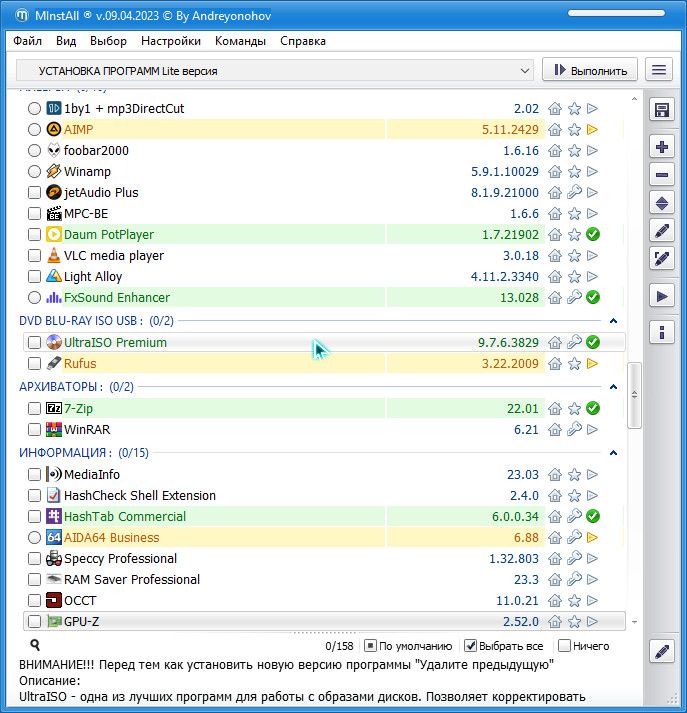
Task: Click the minus icon in right sidebar
Action: tap(661, 175)
